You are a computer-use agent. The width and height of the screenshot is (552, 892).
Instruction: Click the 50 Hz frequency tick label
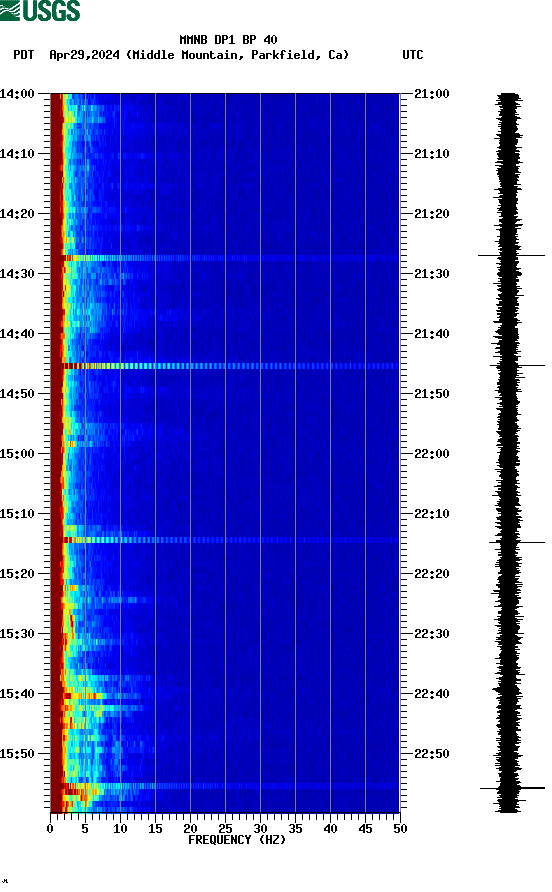pos(401,829)
